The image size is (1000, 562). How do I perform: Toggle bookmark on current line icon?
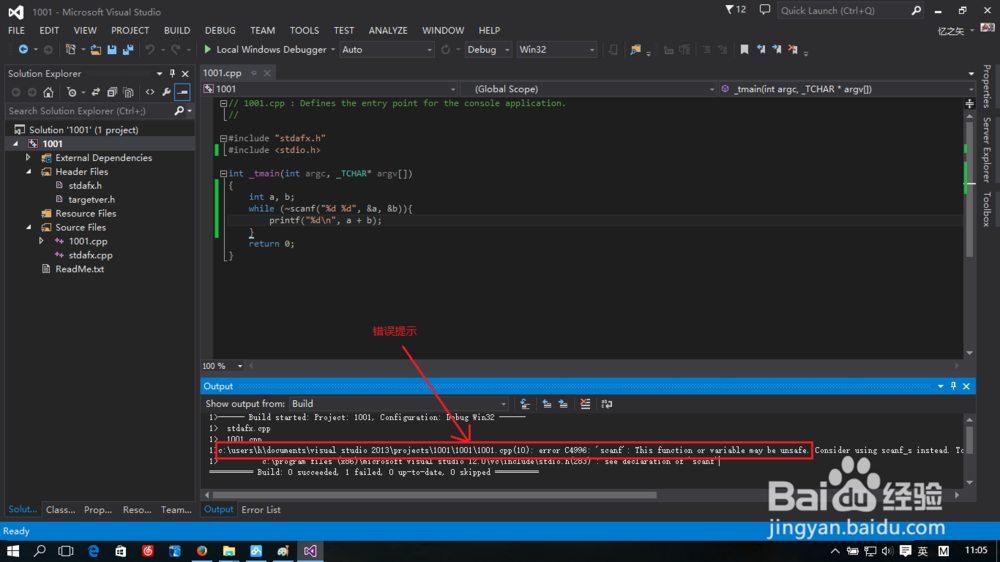[744, 49]
